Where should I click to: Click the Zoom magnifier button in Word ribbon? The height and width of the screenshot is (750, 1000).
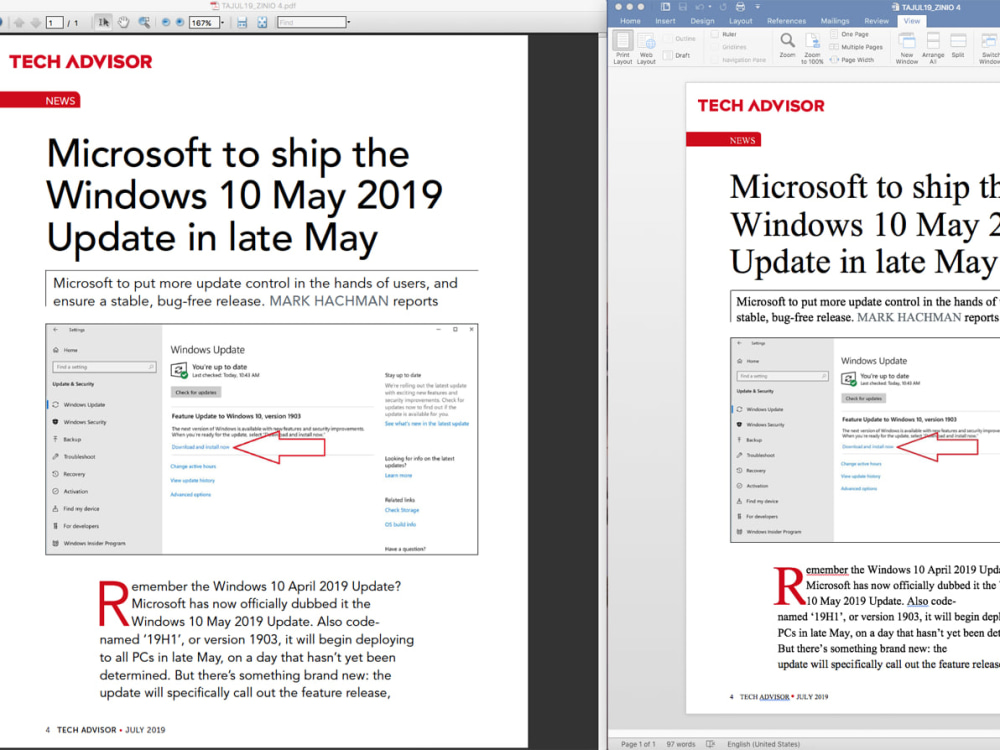point(788,45)
